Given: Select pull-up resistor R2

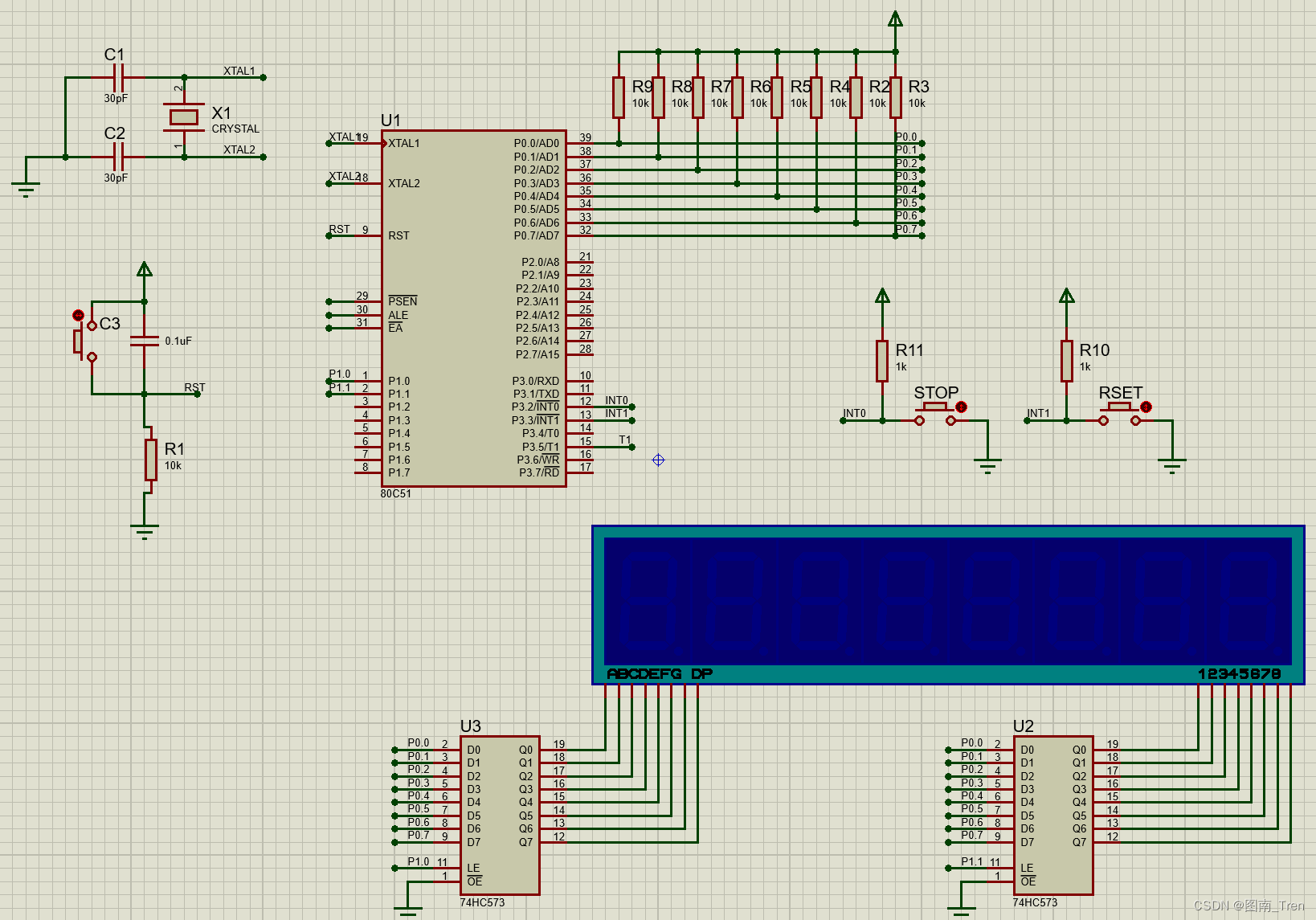Looking at the screenshot, I should tap(856, 97).
